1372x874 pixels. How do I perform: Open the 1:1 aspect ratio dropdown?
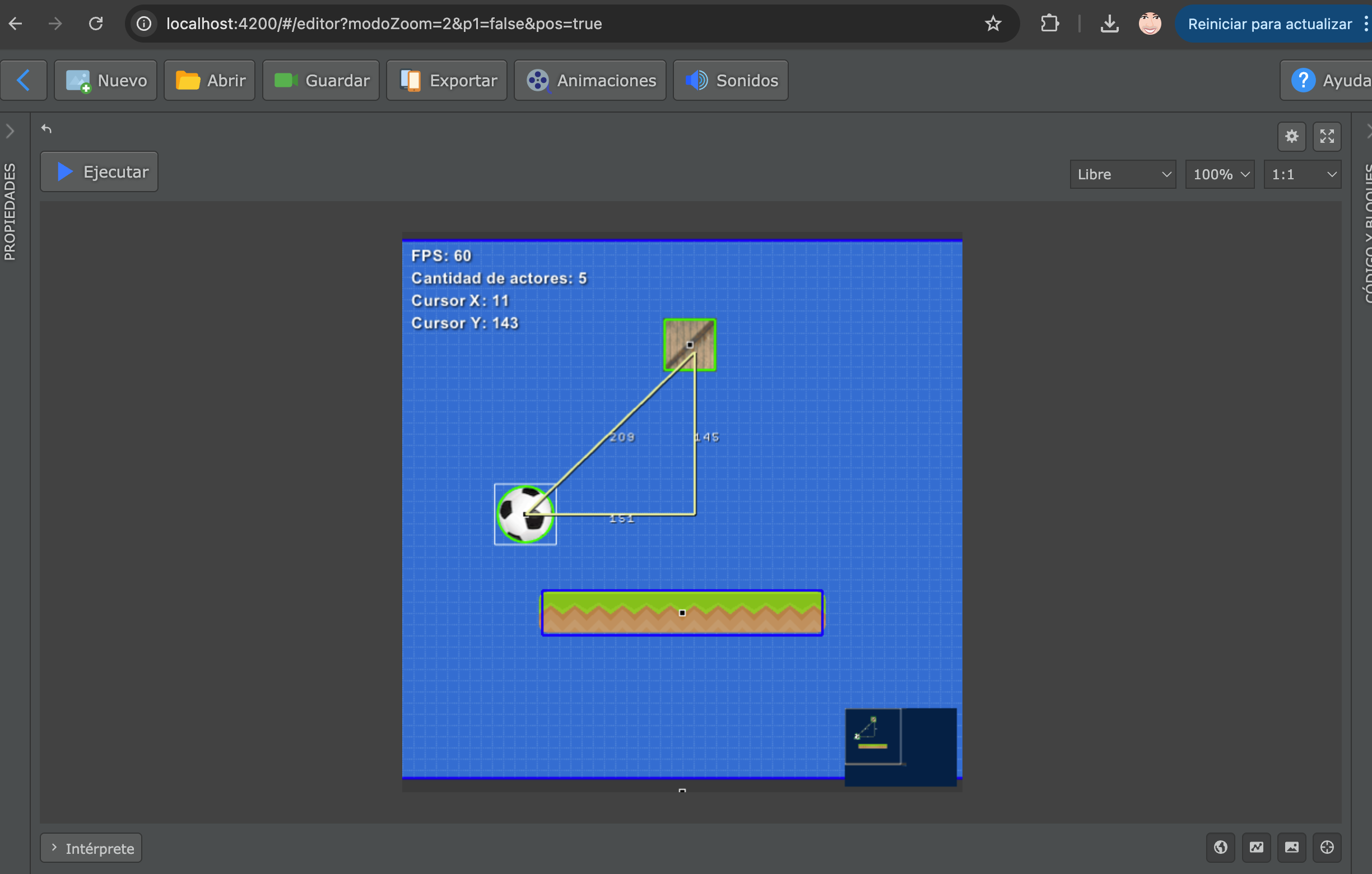pyautogui.click(x=1302, y=174)
